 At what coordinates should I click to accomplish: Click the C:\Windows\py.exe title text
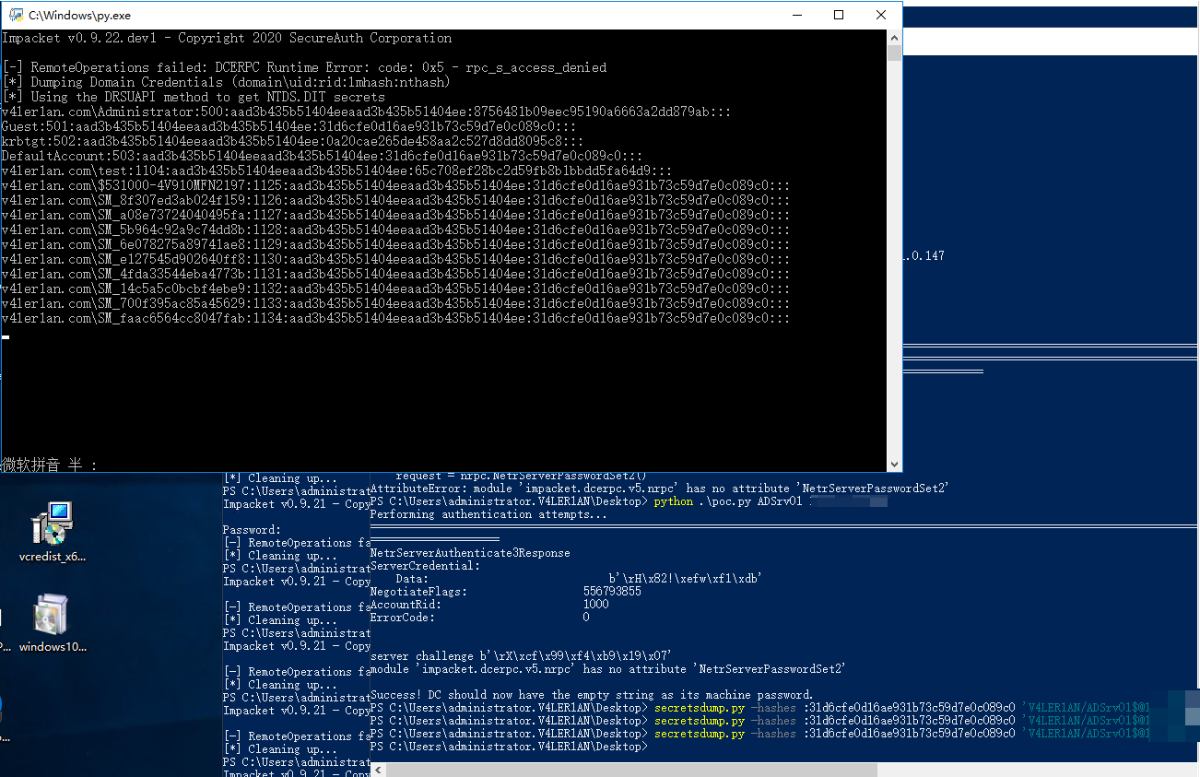click(79, 16)
